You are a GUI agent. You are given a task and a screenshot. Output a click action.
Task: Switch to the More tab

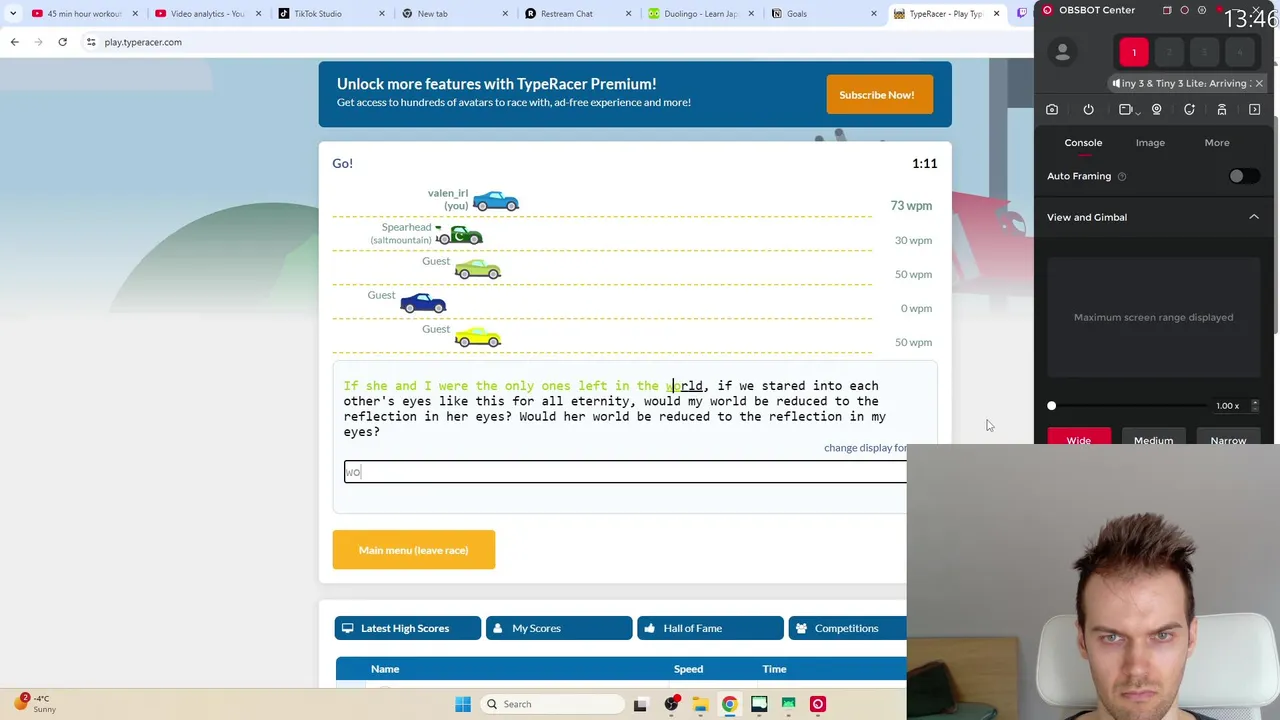(1217, 143)
